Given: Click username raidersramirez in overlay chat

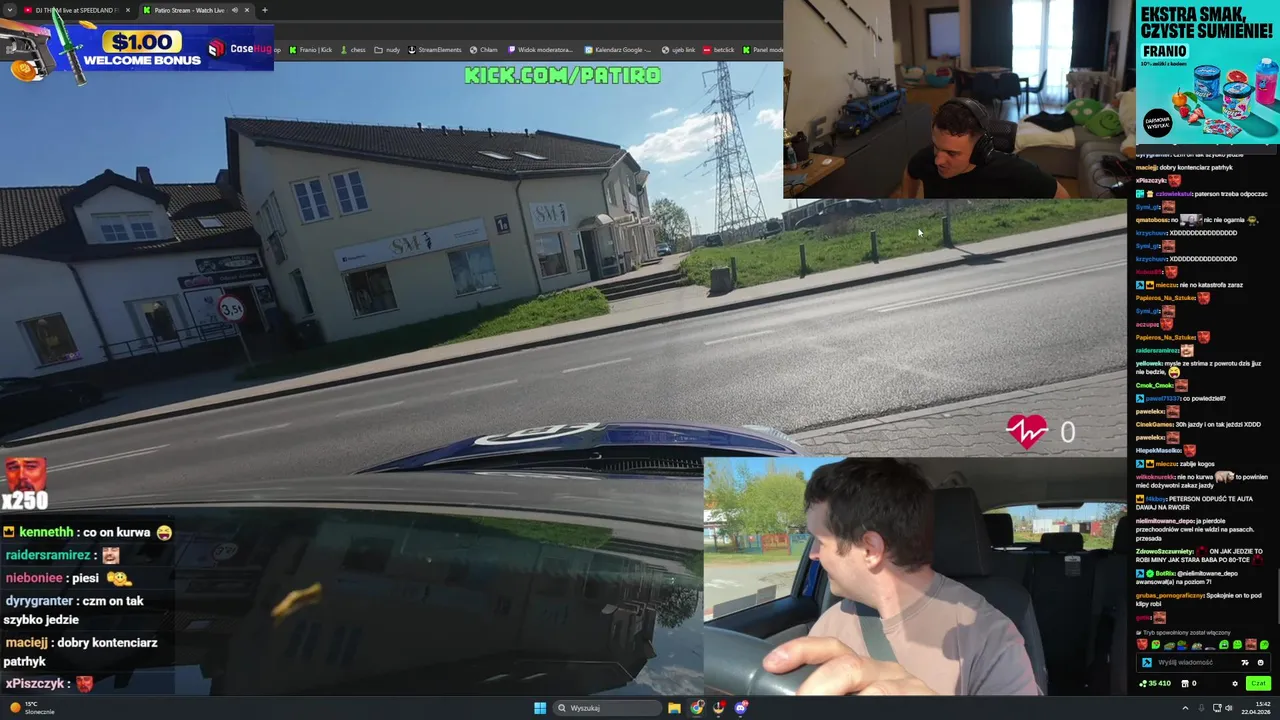Looking at the screenshot, I should point(47,555).
